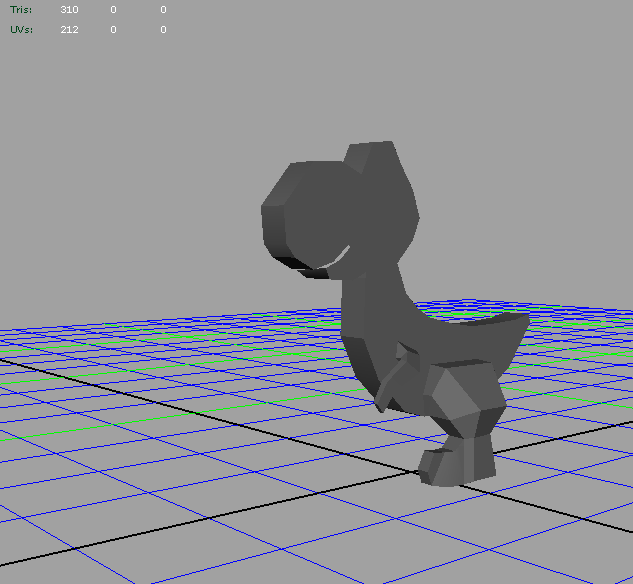The image size is (633, 584).
Task: Click the UVs count value '212'
Action: pyautogui.click(x=69, y=29)
